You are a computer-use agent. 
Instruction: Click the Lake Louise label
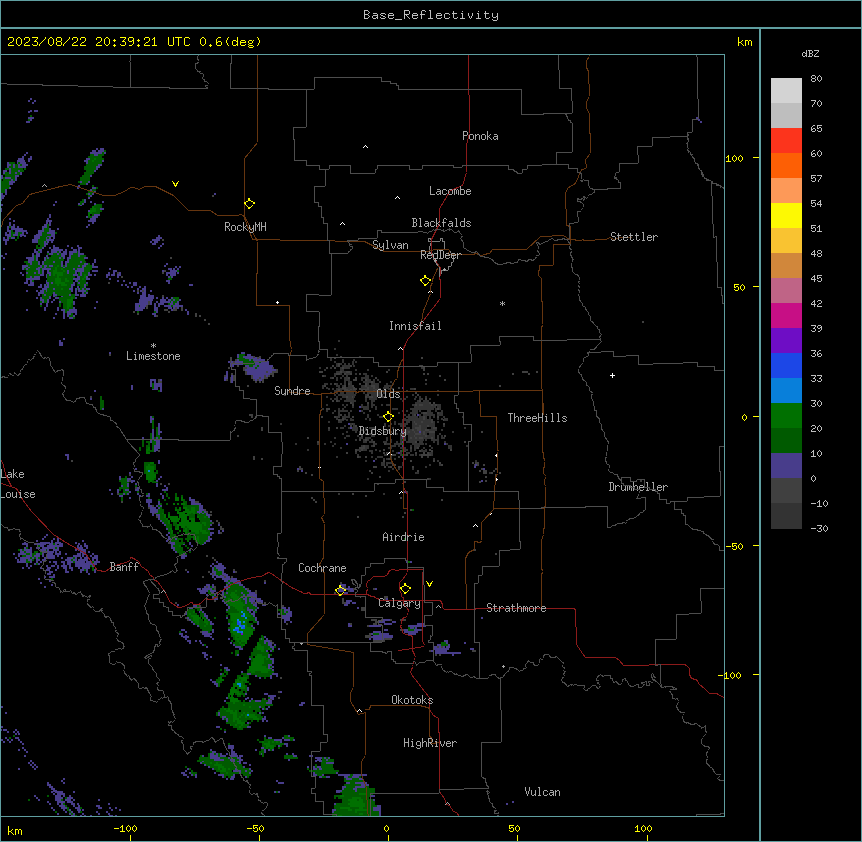(17, 484)
